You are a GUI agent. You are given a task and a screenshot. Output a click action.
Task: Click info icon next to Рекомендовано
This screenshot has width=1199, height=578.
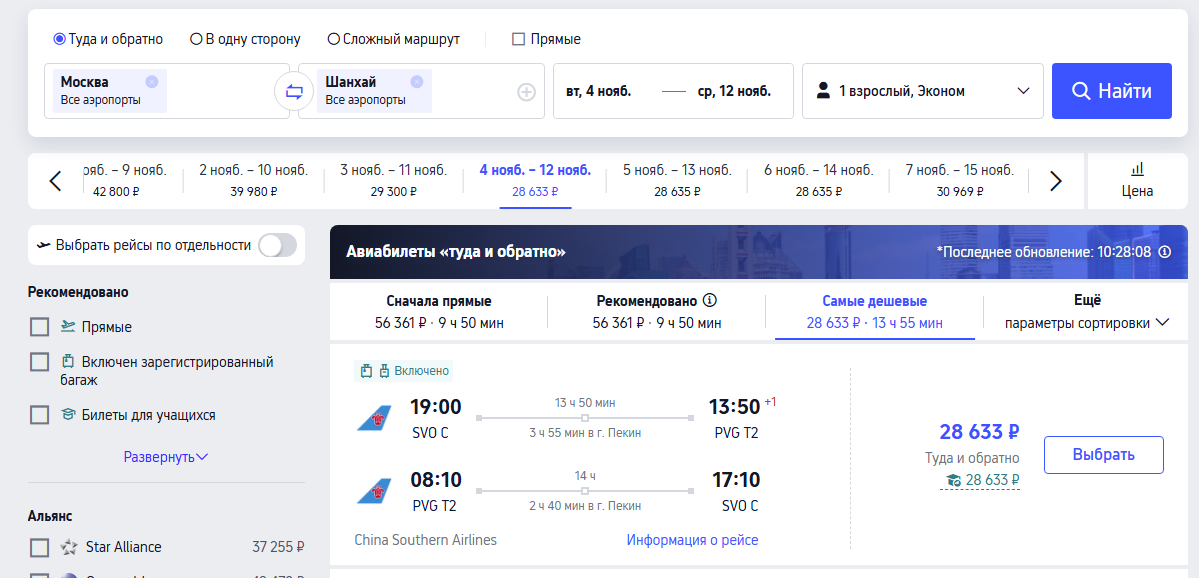(710, 300)
